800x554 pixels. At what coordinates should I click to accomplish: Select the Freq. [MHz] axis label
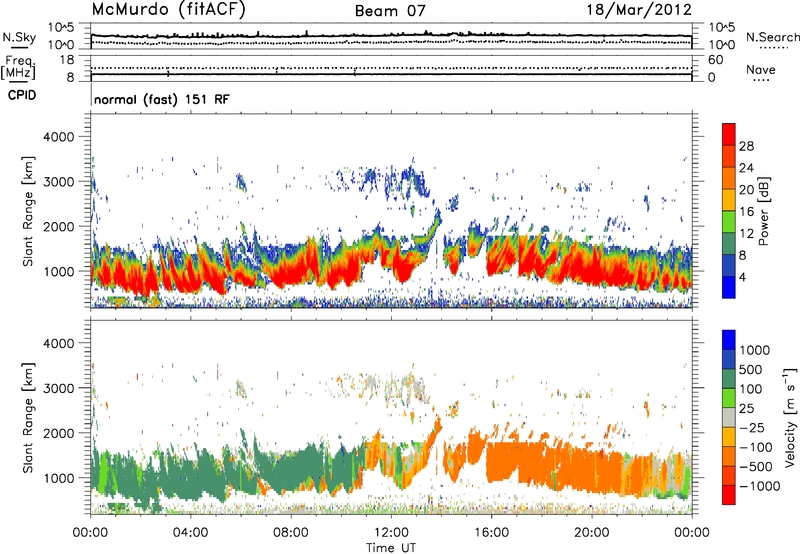pos(18,67)
